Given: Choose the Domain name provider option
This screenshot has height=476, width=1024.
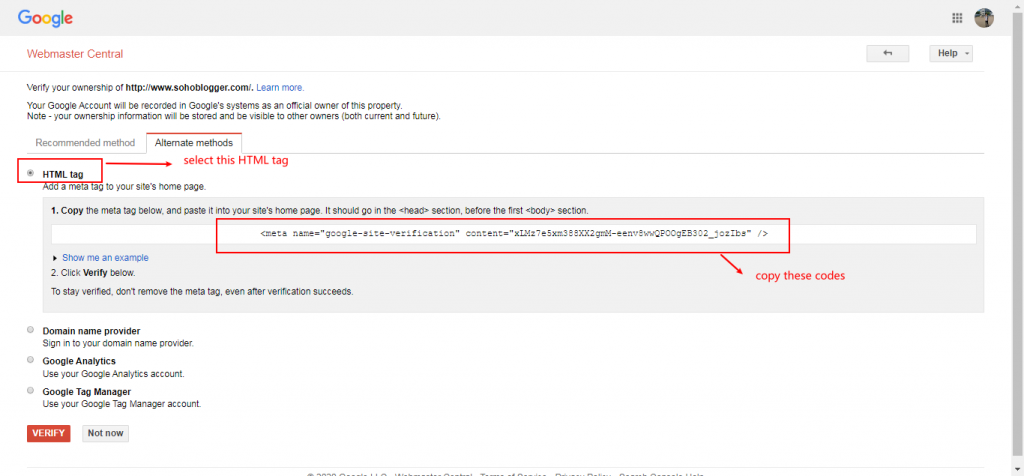Looking at the screenshot, I should click(x=31, y=330).
